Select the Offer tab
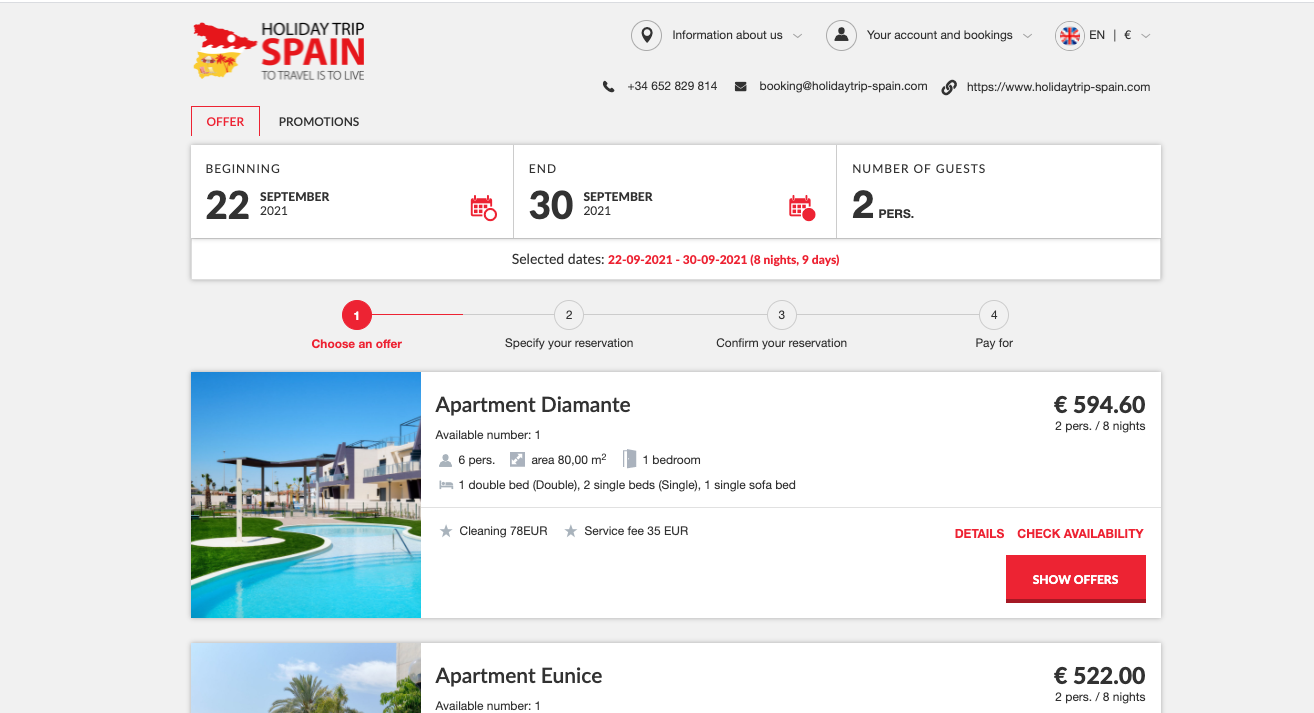This screenshot has width=1314, height=713. tap(225, 122)
